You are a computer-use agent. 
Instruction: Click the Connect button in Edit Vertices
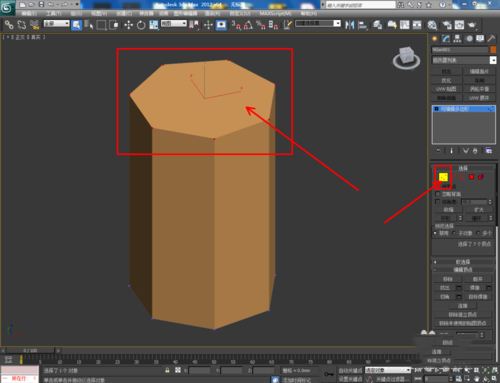[463, 306]
